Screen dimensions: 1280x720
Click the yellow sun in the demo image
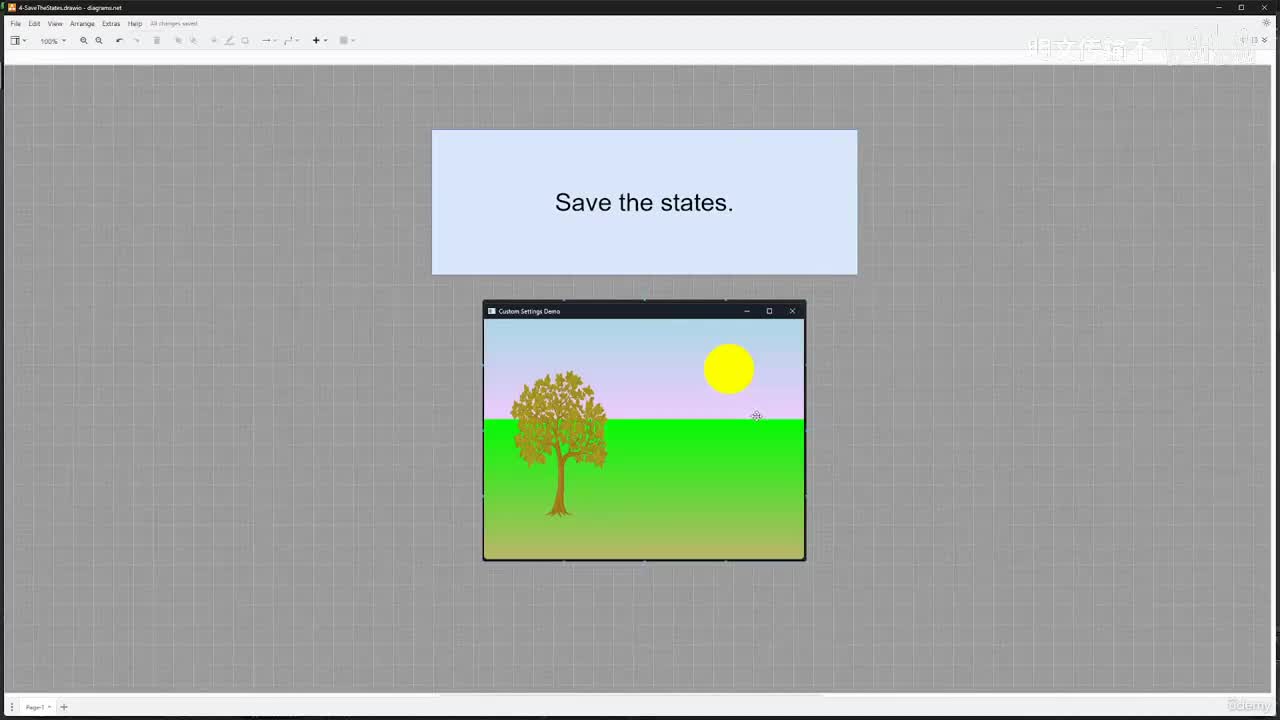729,369
